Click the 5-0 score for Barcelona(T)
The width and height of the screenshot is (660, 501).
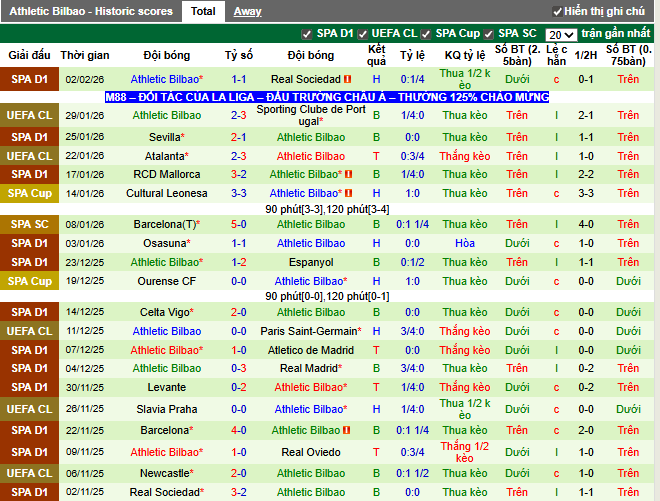pyautogui.click(x=239, y=224)
